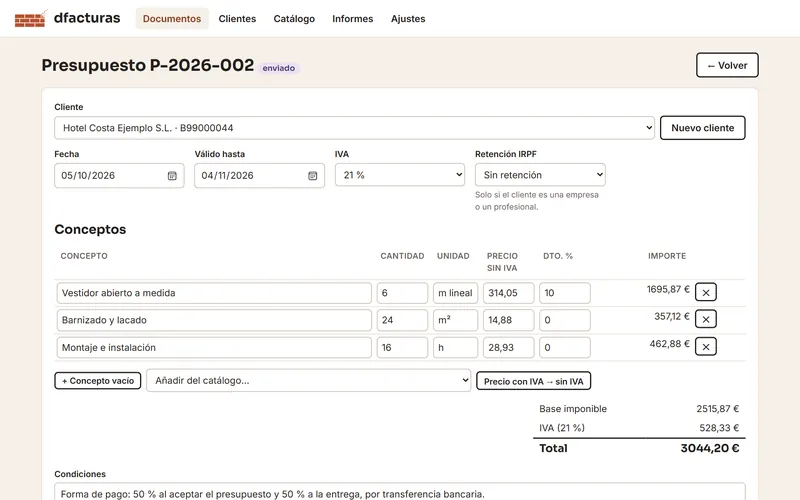Click Precio con IVA → sin IVA button
Viewport: 800px width, 500px height.
(534, 381)
